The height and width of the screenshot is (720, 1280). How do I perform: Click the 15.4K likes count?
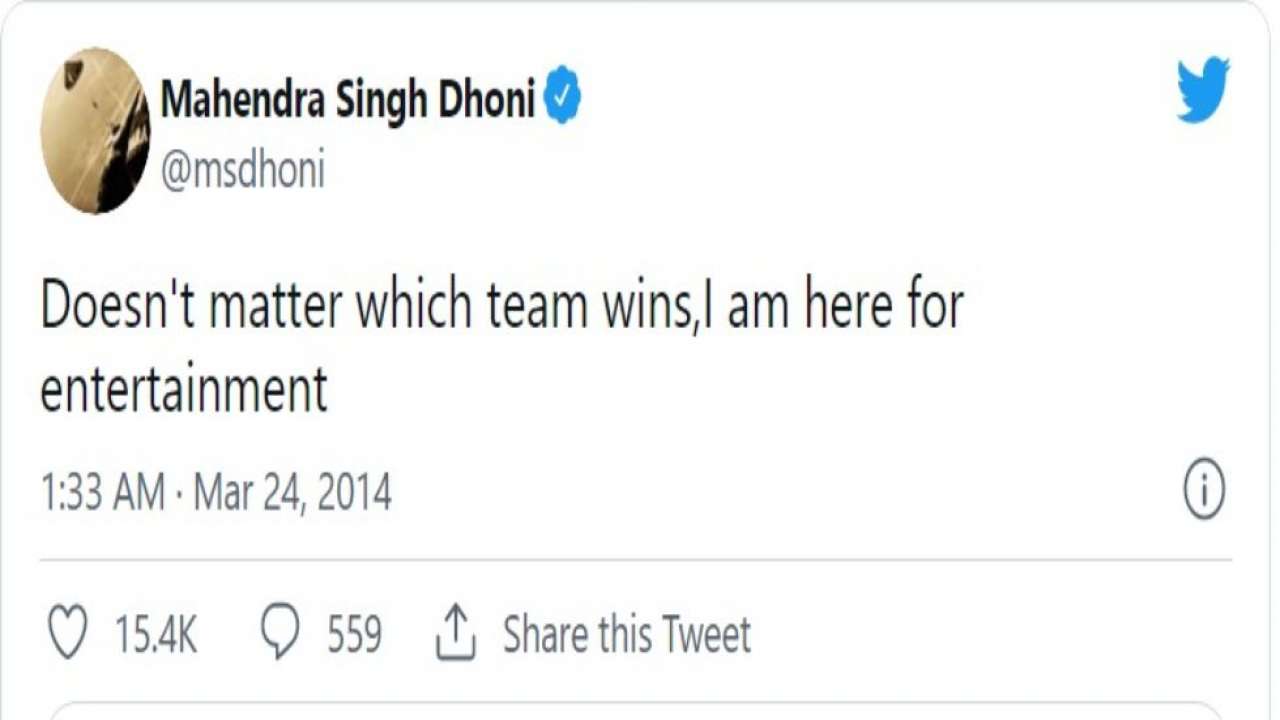[156, 635]
